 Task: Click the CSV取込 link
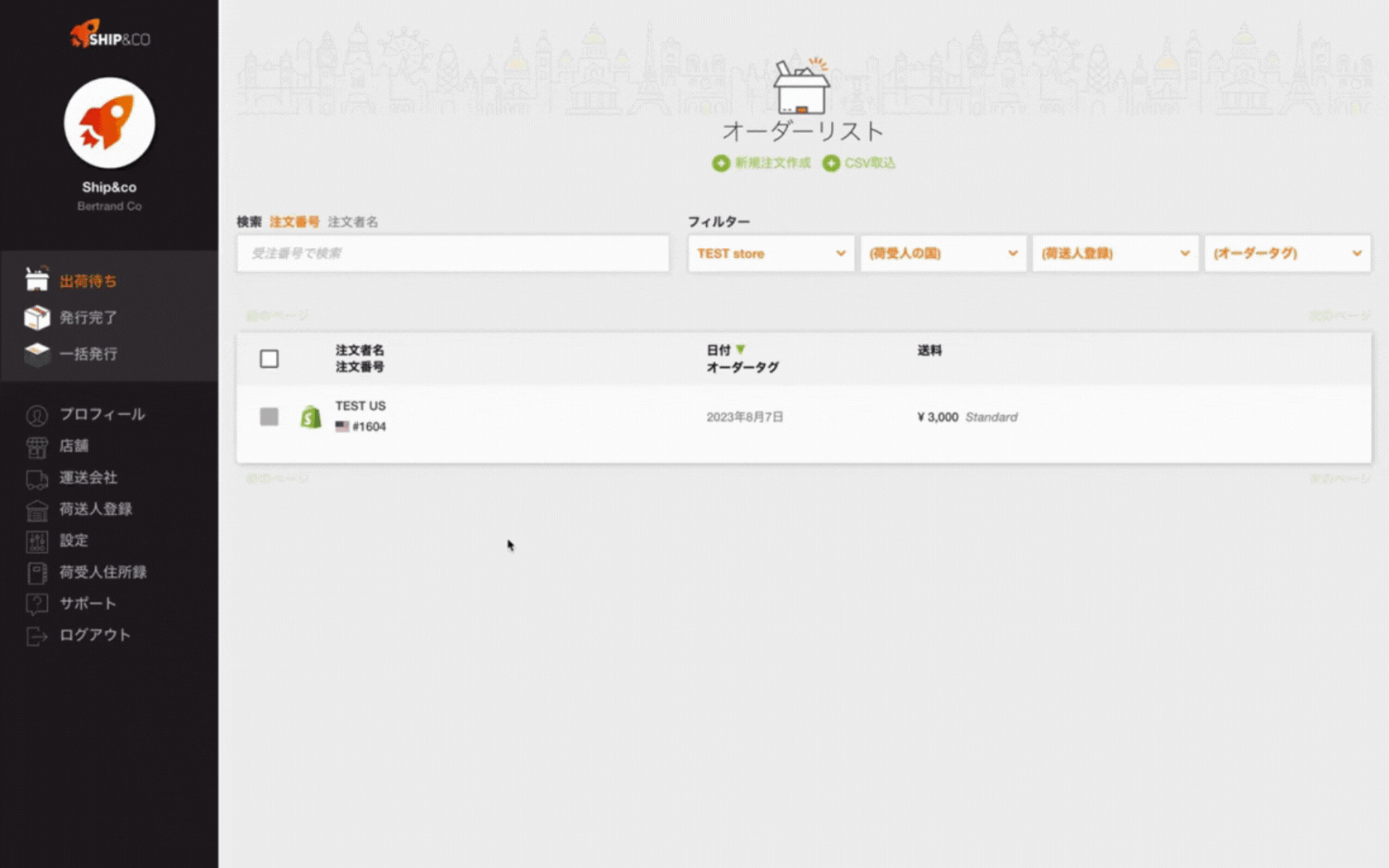point(870,163)
